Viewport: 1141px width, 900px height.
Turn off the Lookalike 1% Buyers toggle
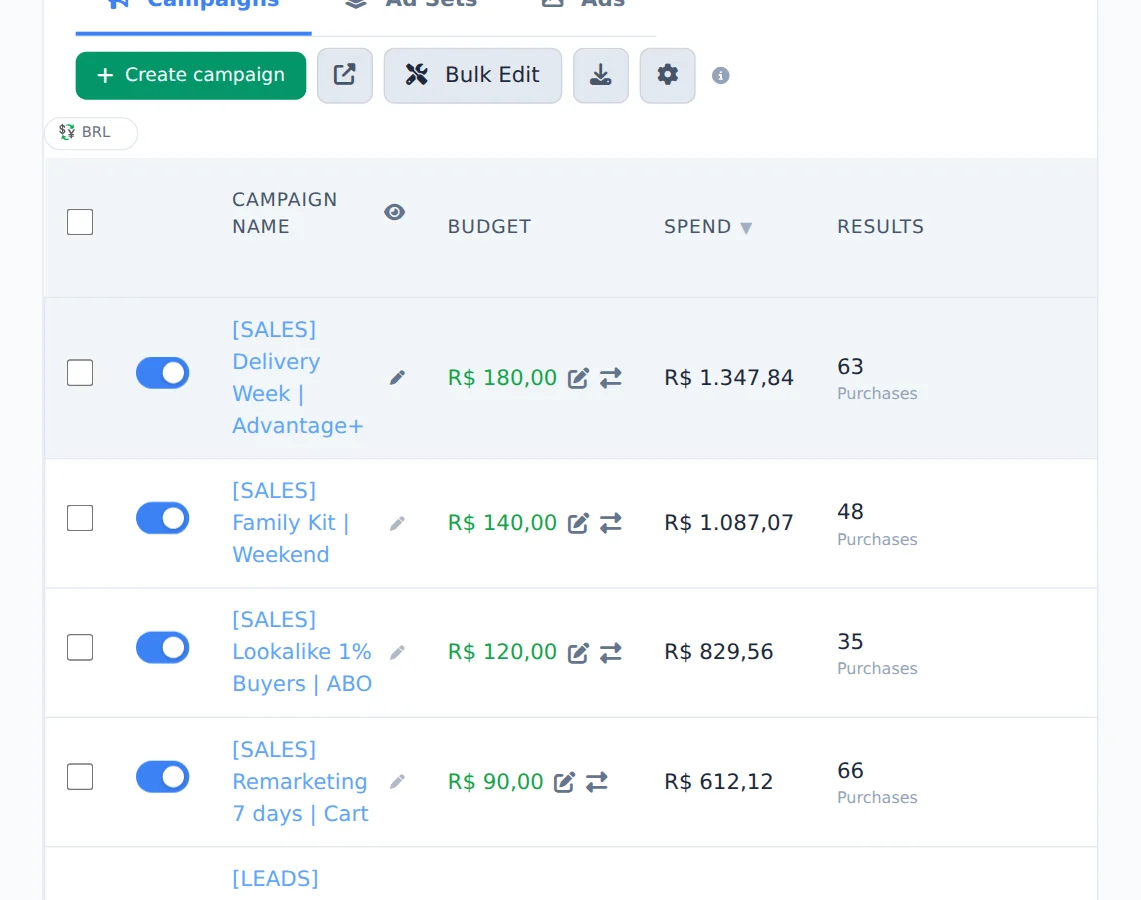[x=162, y=648]
